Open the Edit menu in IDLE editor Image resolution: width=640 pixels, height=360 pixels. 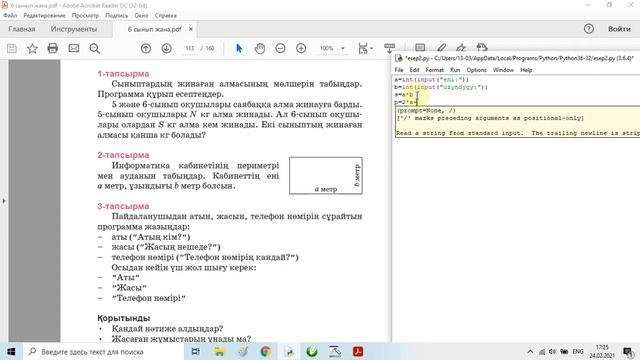[414, 70]
